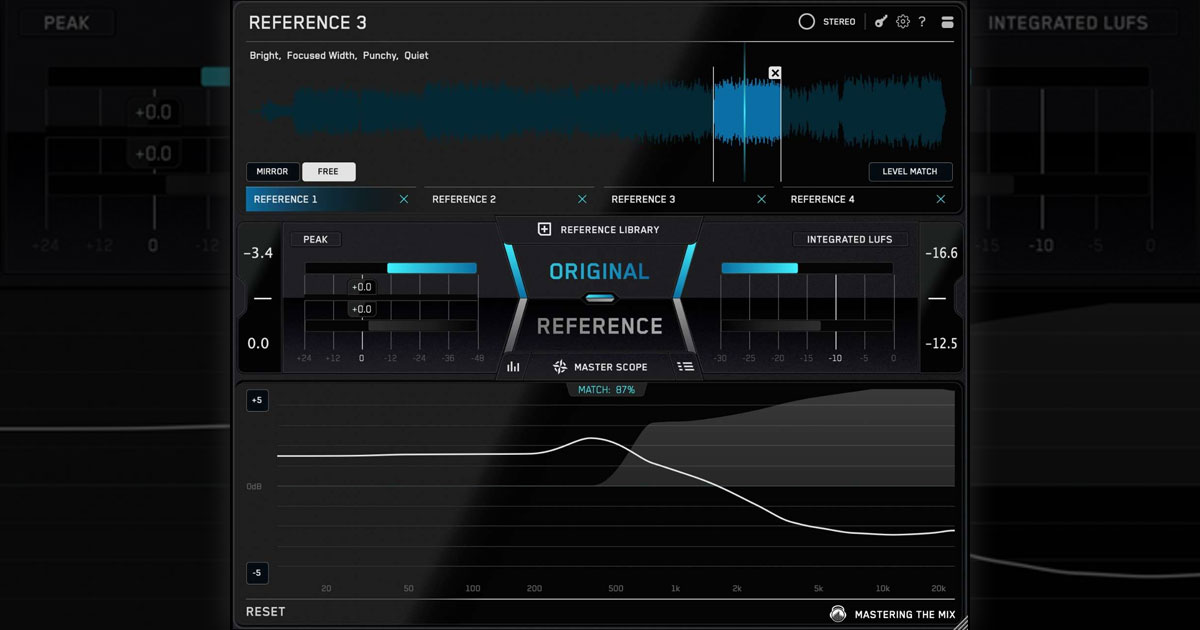Click the reference LUFS value -12.5
The height and width of the screenshot is (630, 1200).
(941, 343)
